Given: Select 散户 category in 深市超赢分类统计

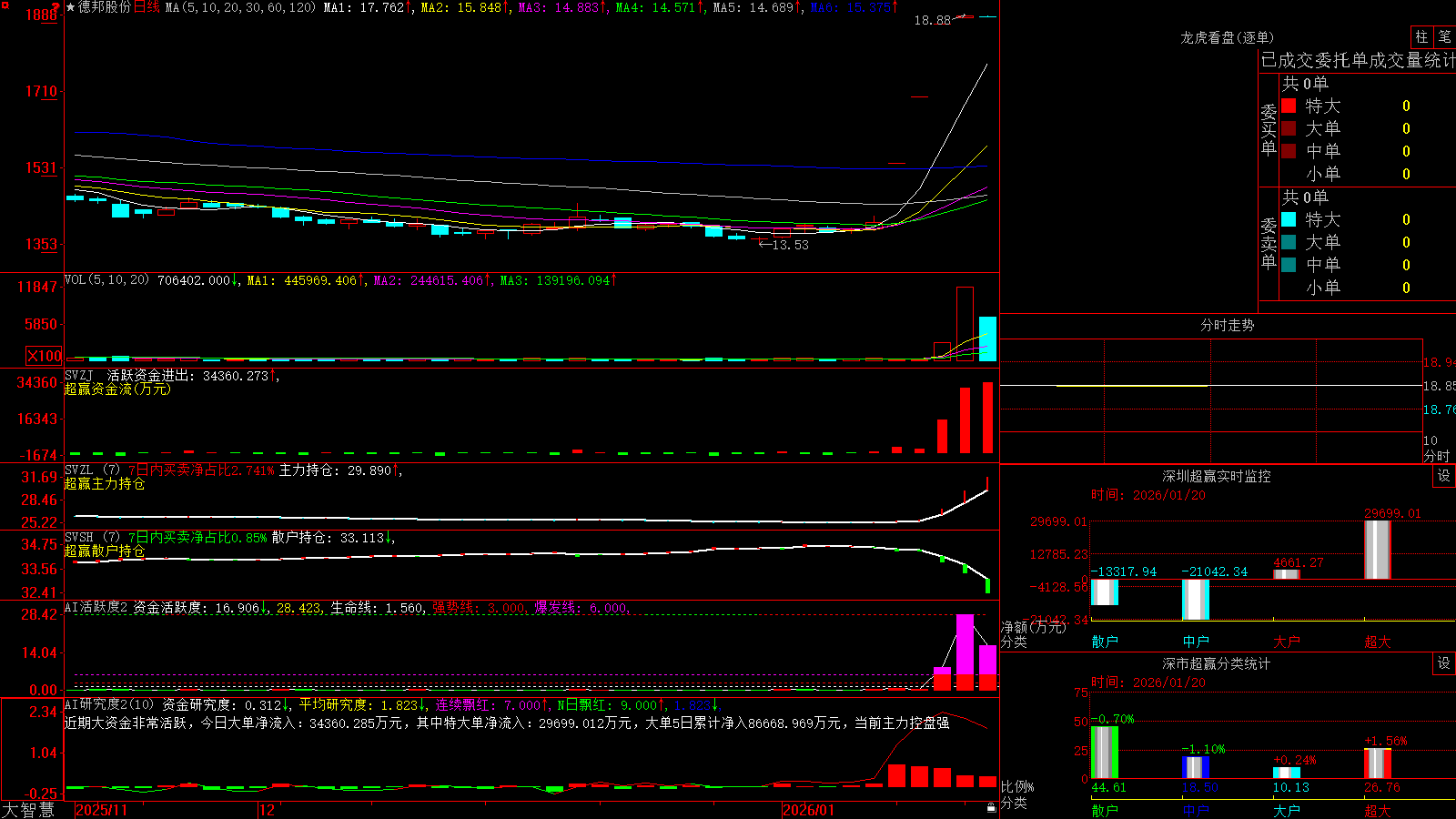Looking at the screenshot, I should pos(1105,810).
